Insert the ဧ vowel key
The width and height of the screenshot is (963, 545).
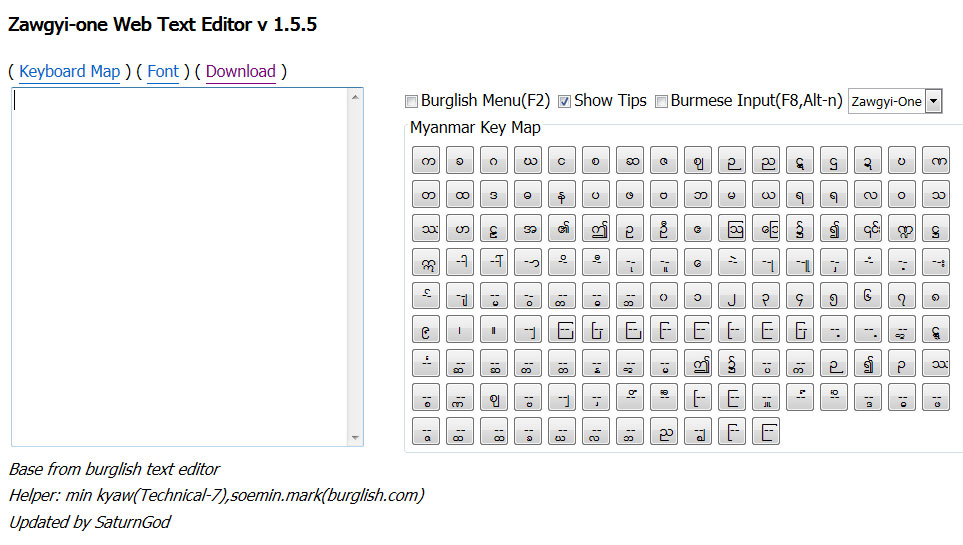(698, 229)
